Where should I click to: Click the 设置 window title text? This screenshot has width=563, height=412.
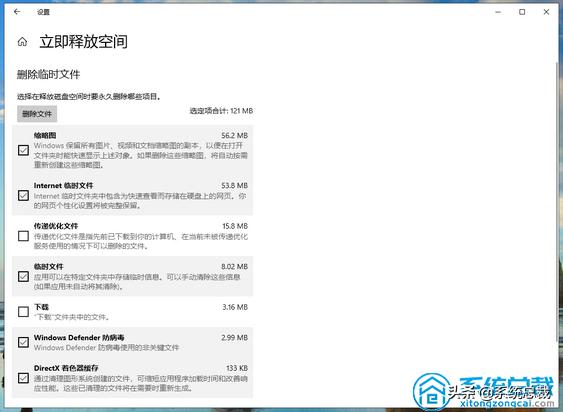(x=43, y=12)
